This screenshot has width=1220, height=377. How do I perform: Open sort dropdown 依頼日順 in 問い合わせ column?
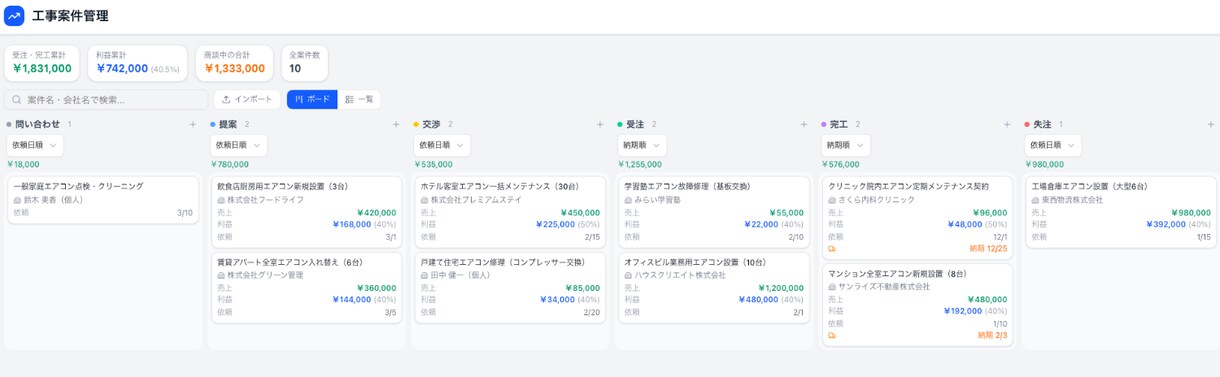tap(35, 145)
